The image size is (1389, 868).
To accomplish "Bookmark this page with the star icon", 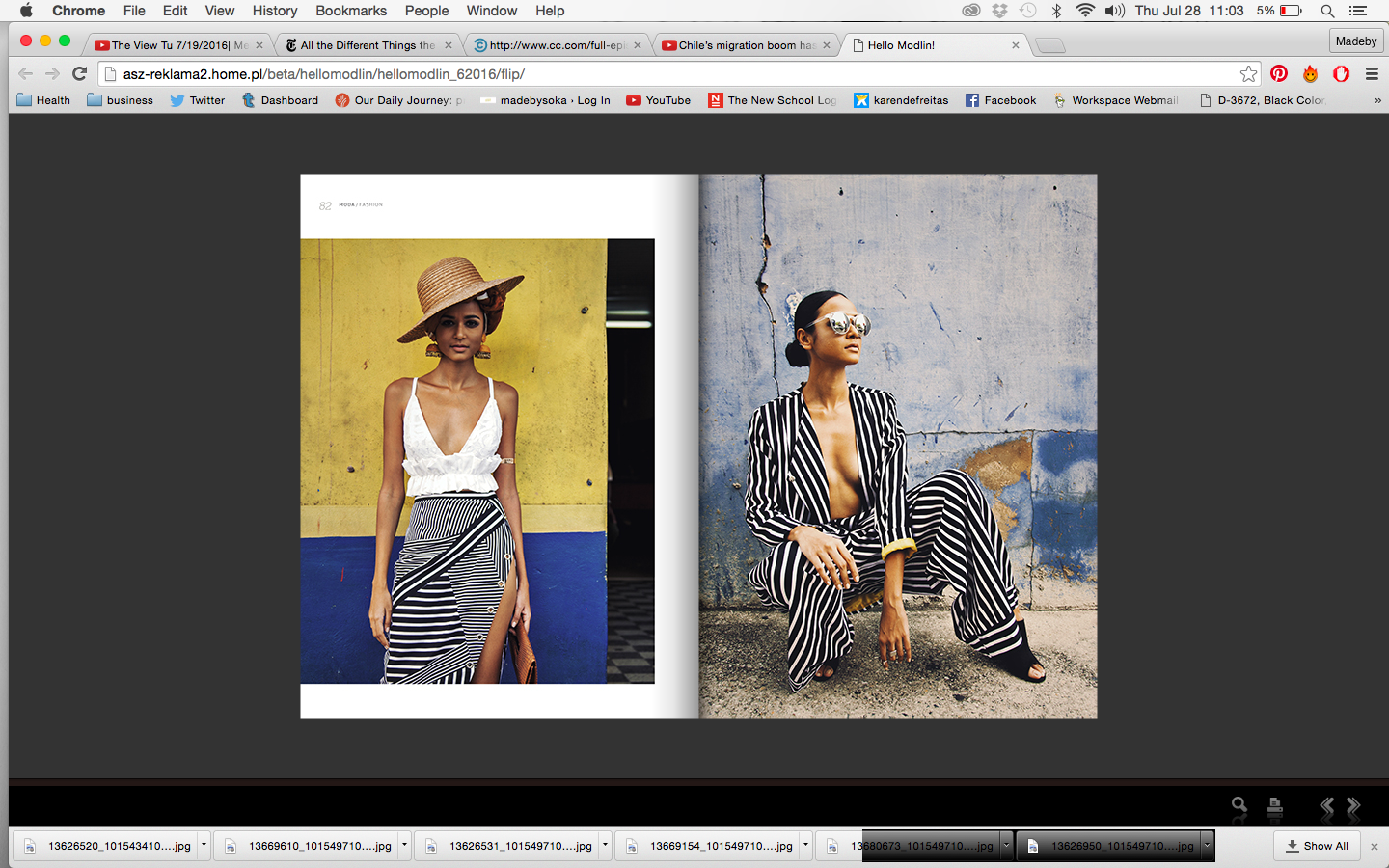I will click(x=1248, y=73).
